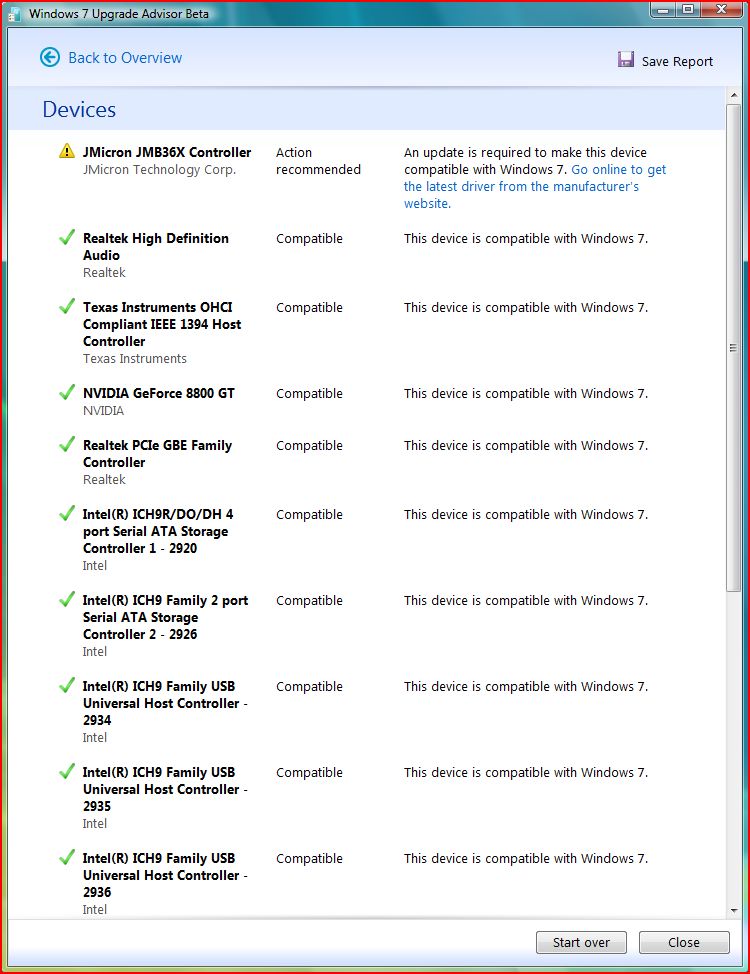The height and width of the screenshot is (974, 750).
Task: Close the window with the X button
Action: [x=721, y=9]
